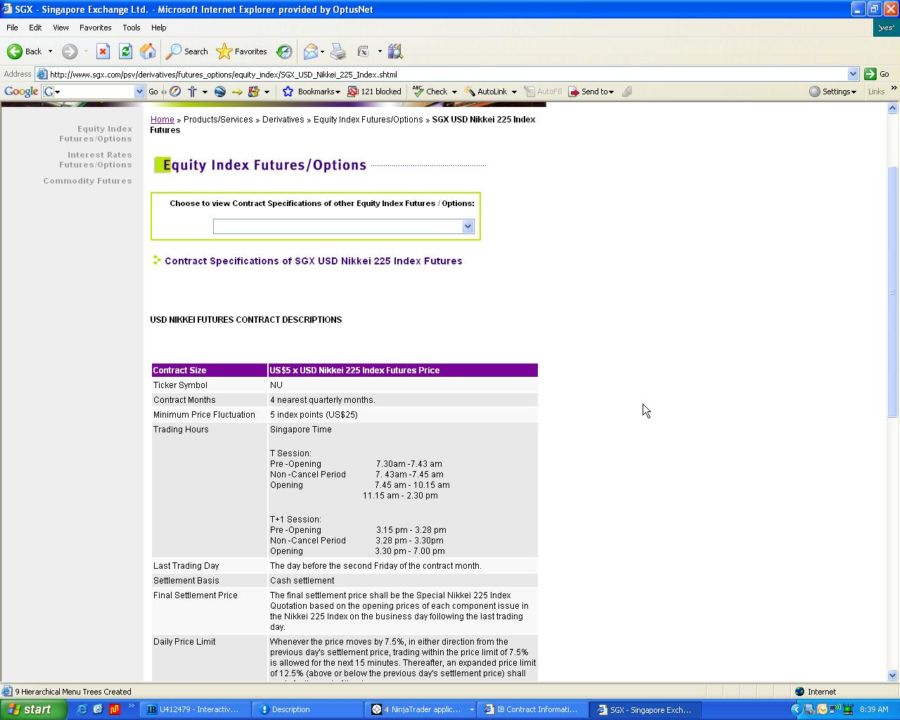Click the AutoLink toolbar button

tap(486, 91)
